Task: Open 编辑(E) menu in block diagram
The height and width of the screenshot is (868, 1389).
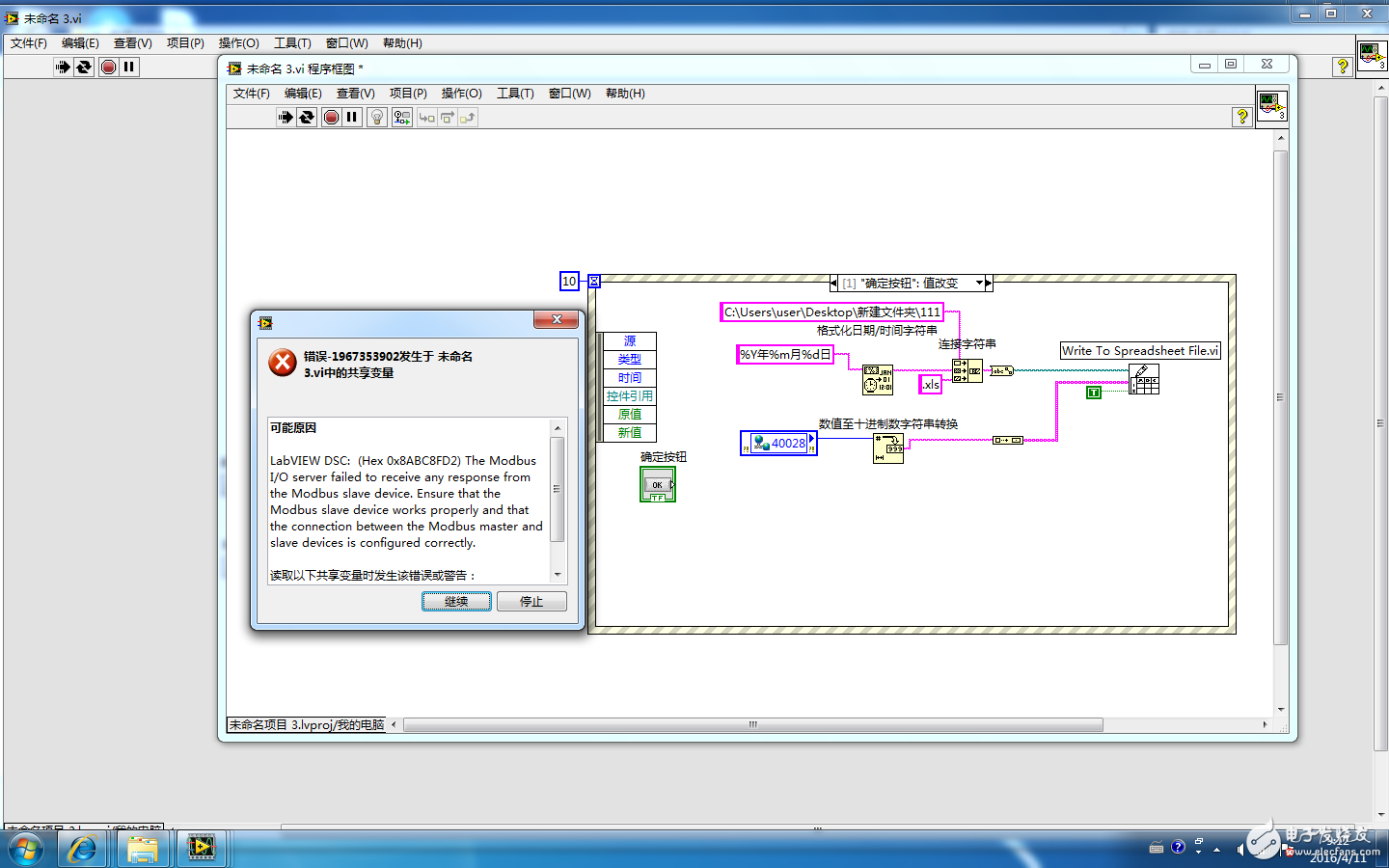Action: (303, 94)
